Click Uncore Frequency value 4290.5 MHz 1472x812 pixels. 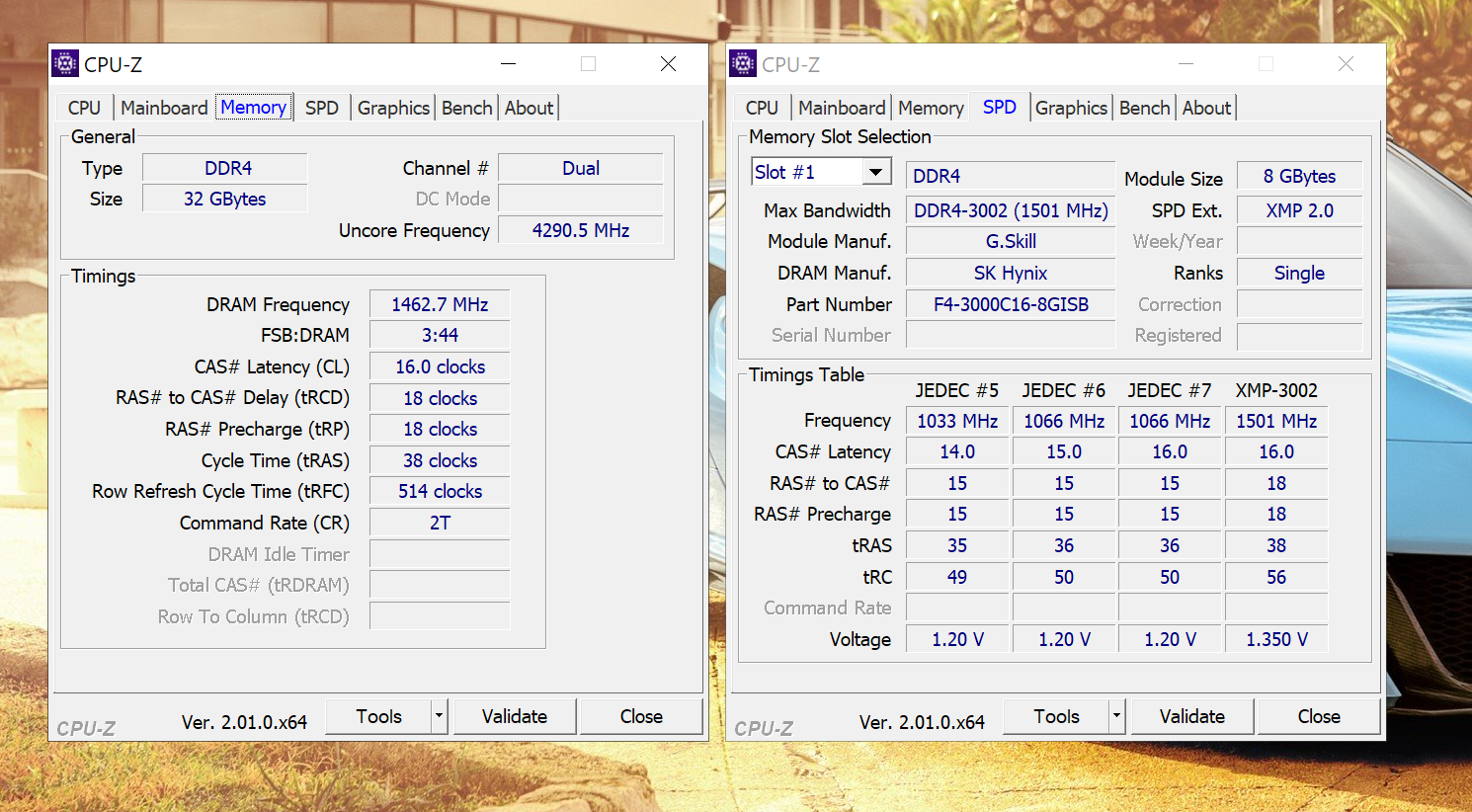581,230
